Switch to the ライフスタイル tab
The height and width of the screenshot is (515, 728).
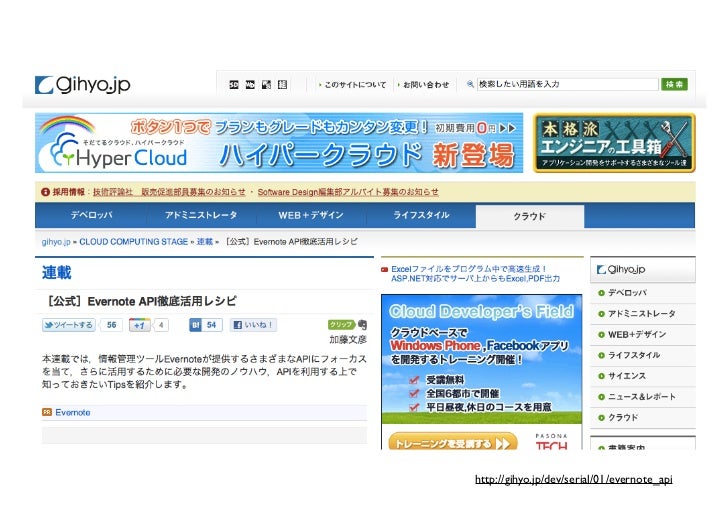pos(421,215)
